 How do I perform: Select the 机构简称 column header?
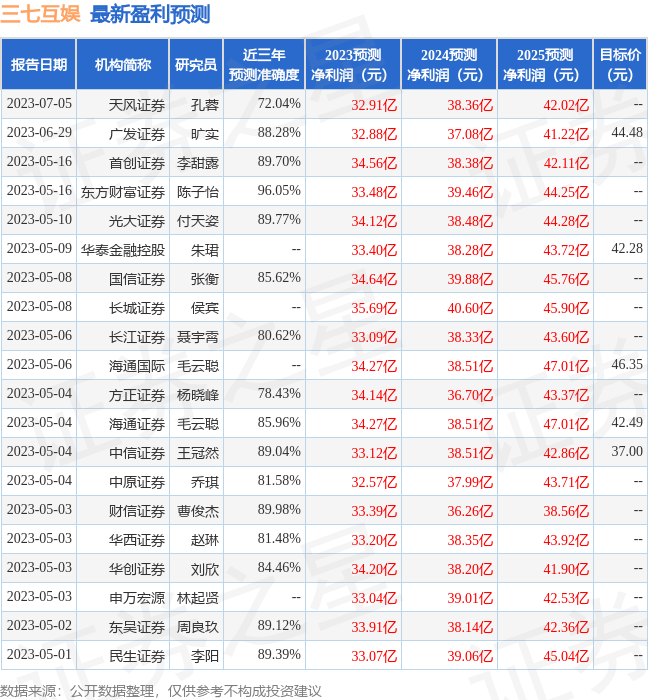point(123,64)
